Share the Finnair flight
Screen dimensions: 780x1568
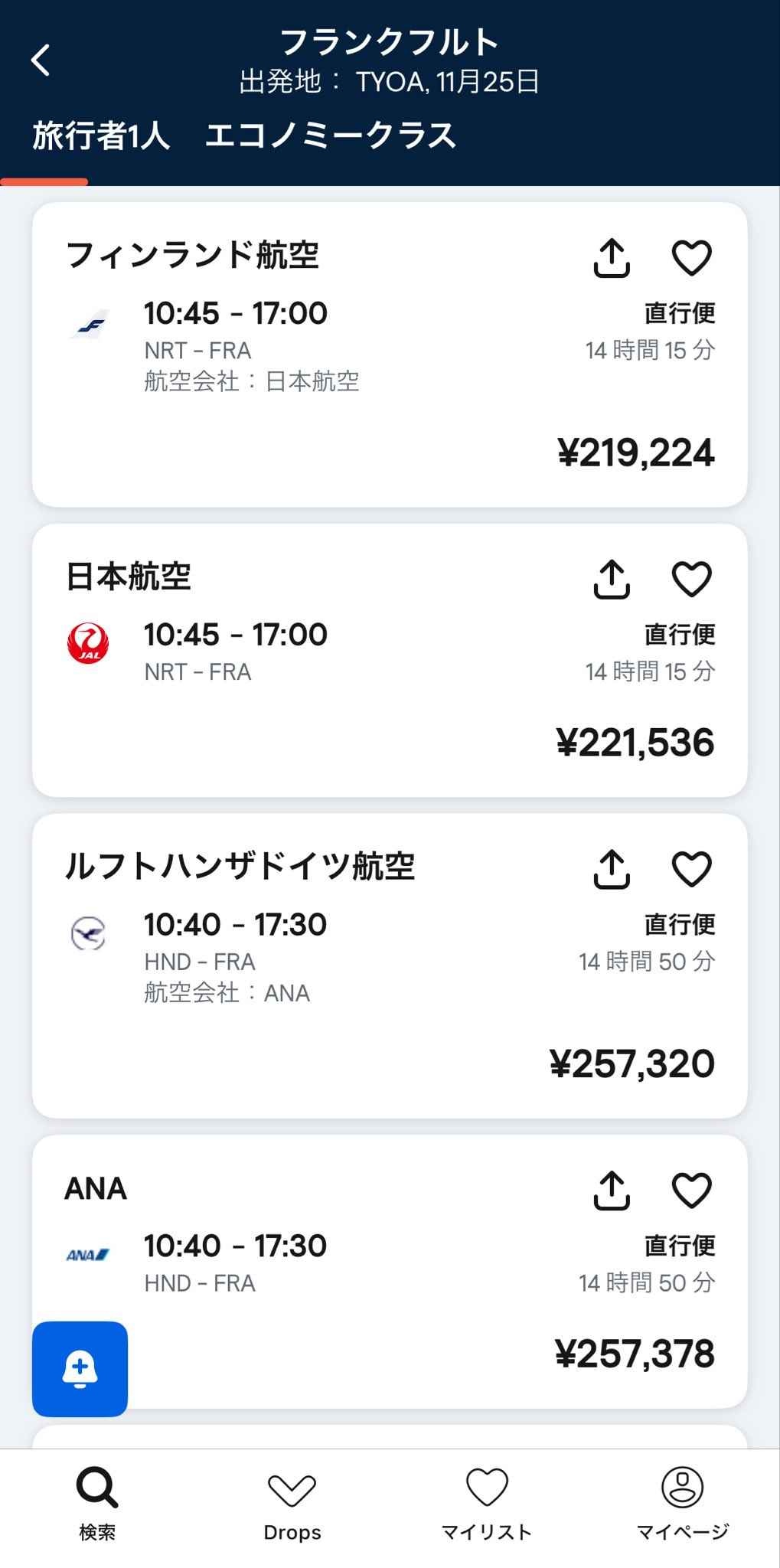pos(612,257)
